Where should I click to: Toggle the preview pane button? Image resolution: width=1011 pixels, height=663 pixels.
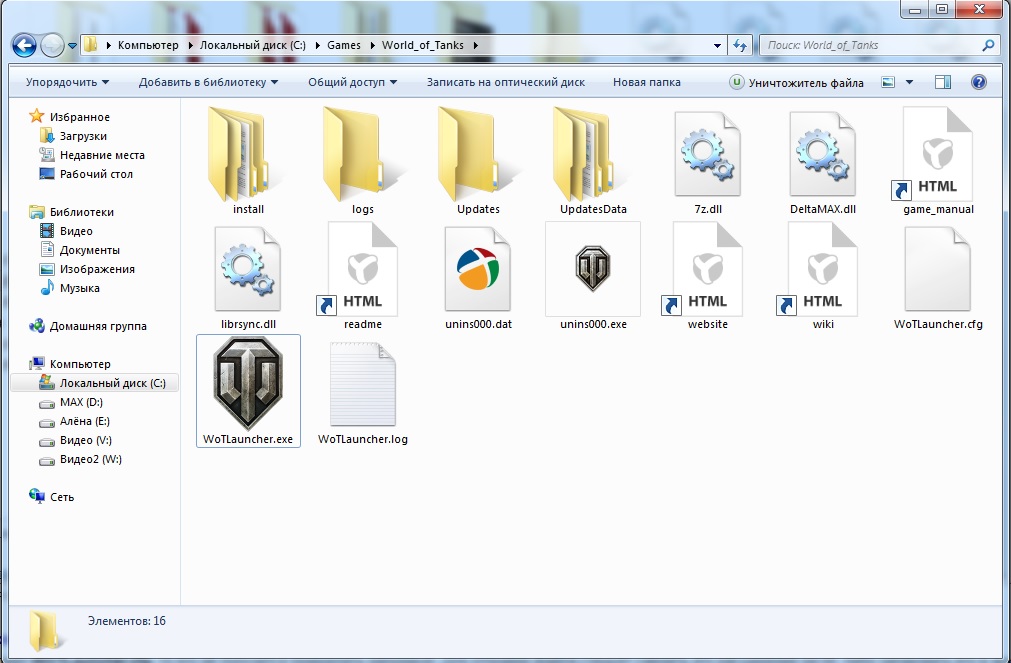[x=943, y=82]
